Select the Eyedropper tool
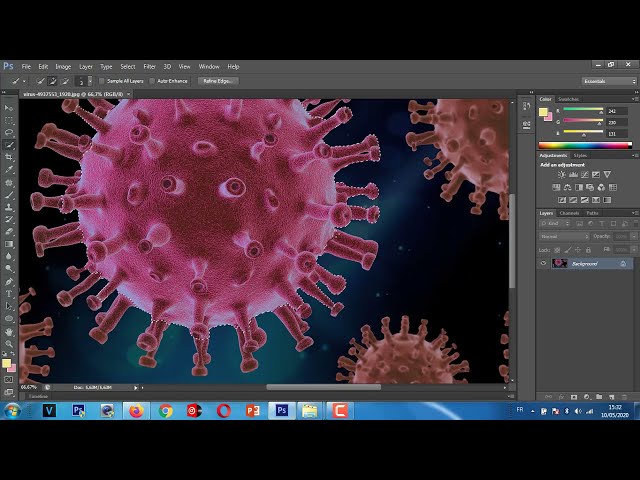 9,169
